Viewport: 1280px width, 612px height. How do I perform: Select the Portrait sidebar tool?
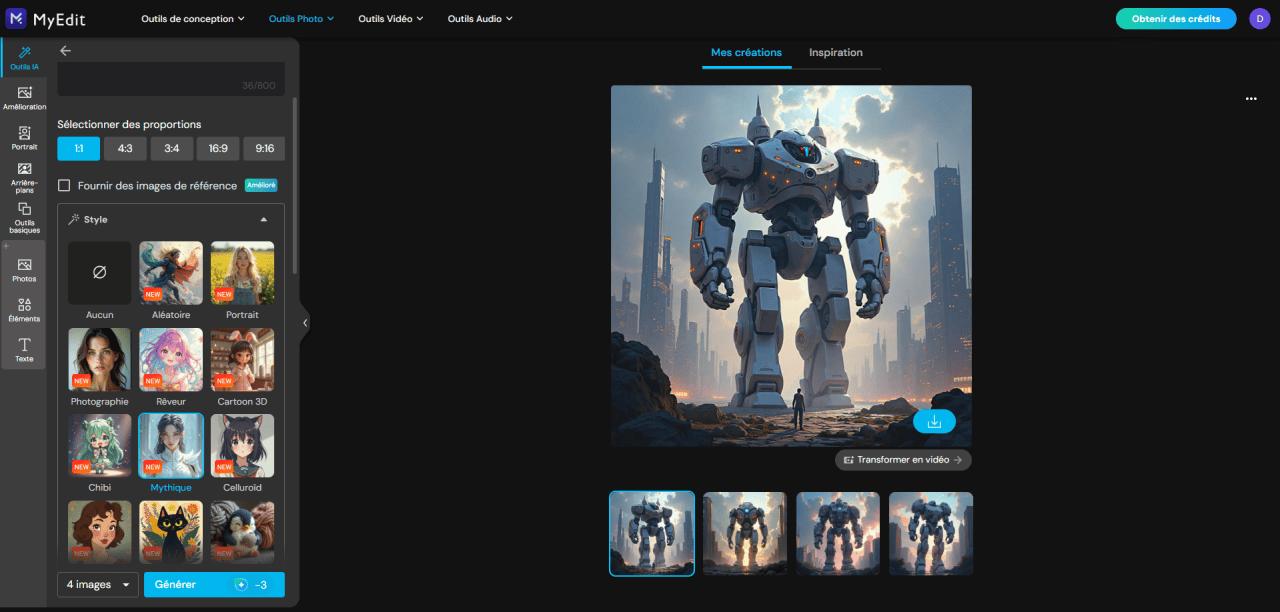pyautogui.click(x=24, y=137)
